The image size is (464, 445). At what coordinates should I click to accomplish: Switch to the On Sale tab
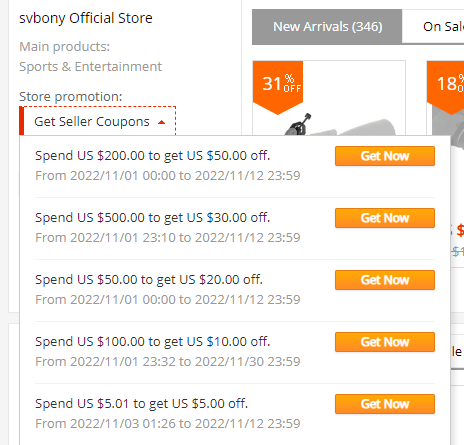433,27
